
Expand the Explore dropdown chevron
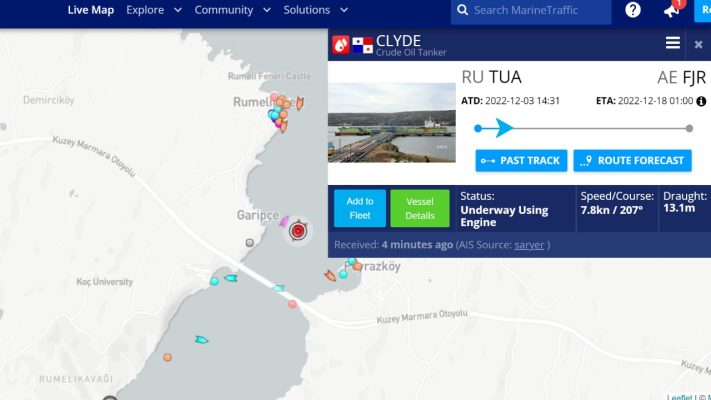coord(178,10)
